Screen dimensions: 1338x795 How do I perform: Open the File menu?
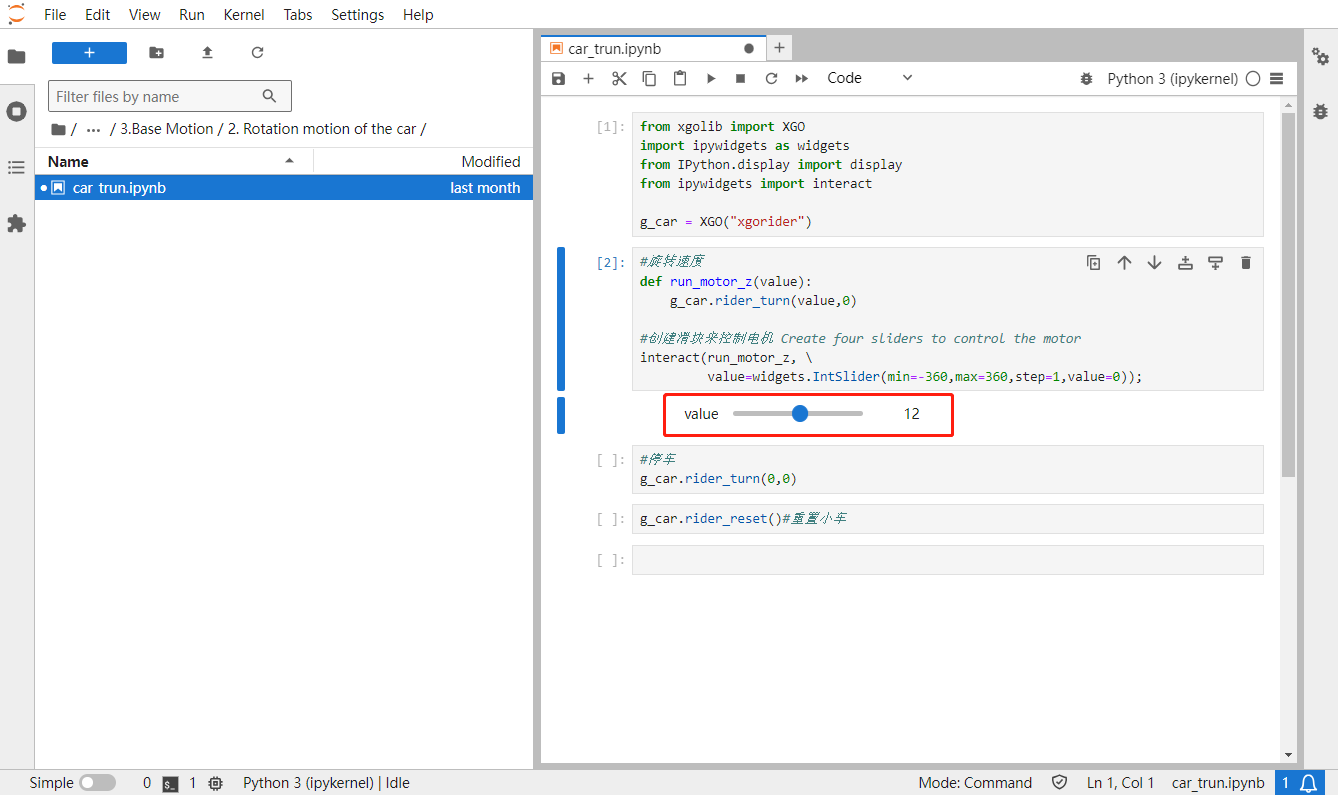[55, 14]
